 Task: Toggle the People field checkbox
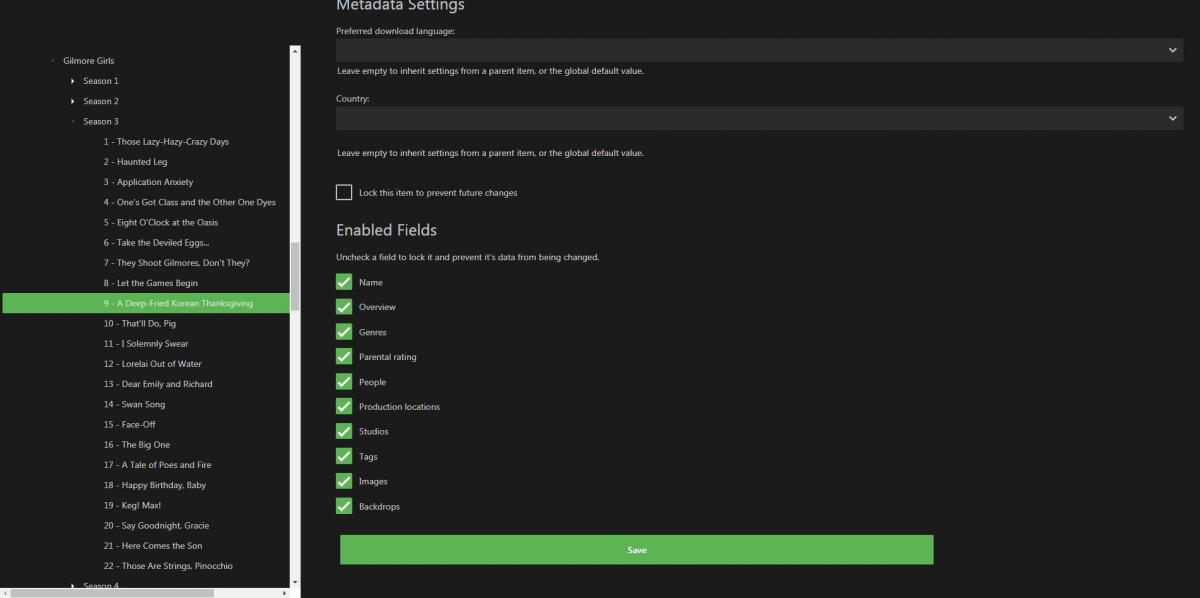point(344,382)
